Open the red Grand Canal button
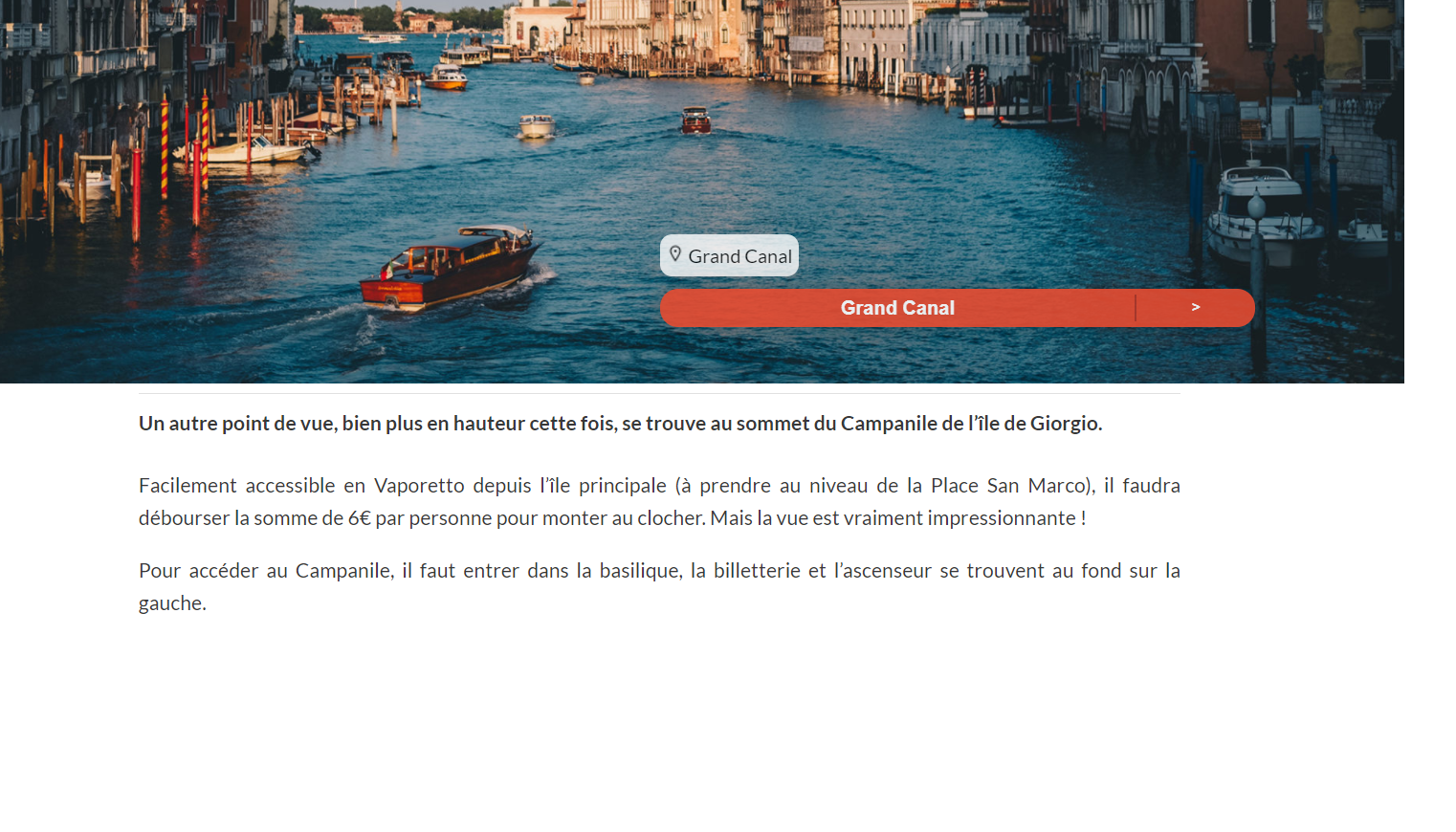The width and height of the screenshot is (1456, 832). [957, 308]
